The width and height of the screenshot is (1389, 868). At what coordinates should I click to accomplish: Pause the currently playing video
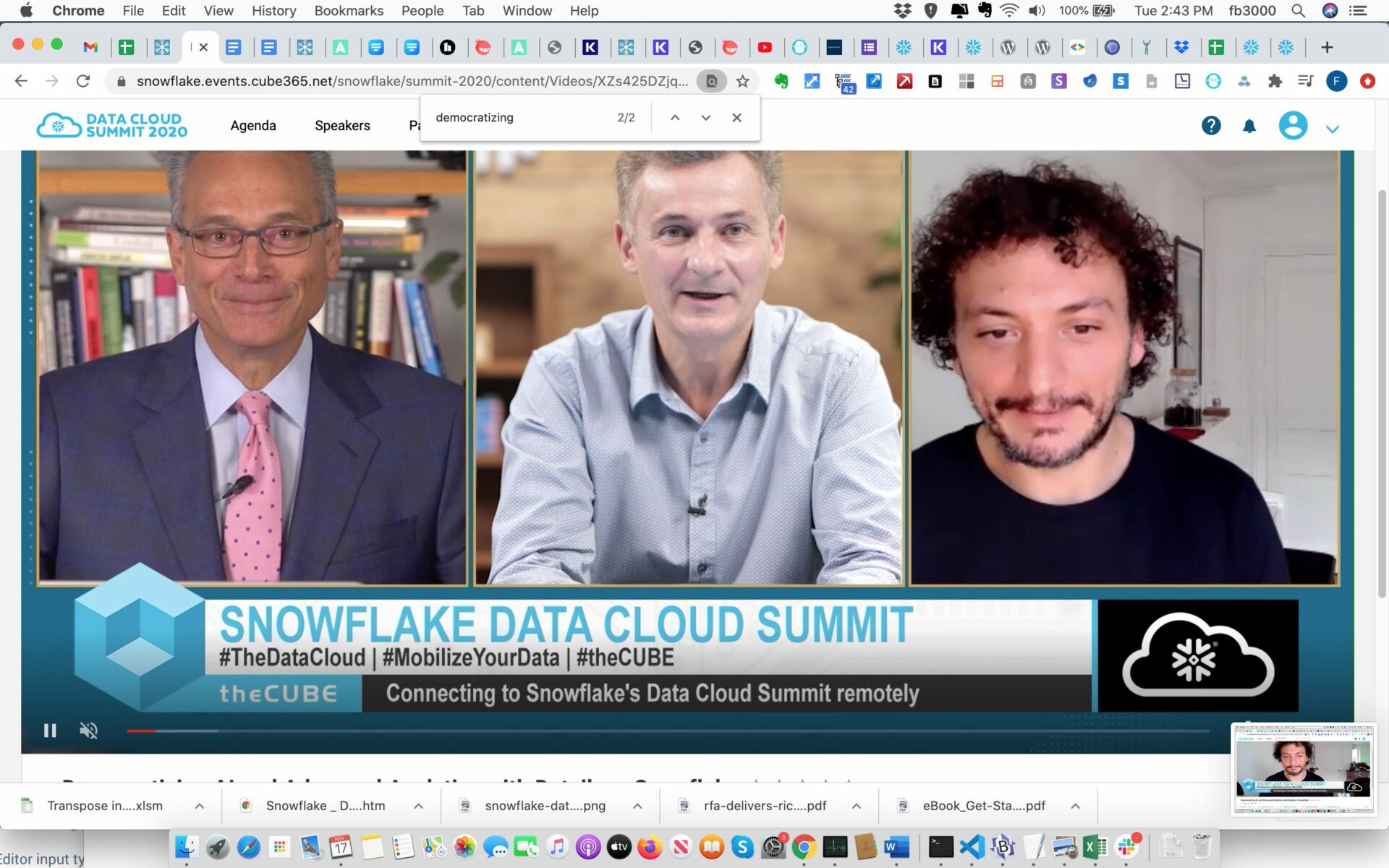[x=49, y=729]
